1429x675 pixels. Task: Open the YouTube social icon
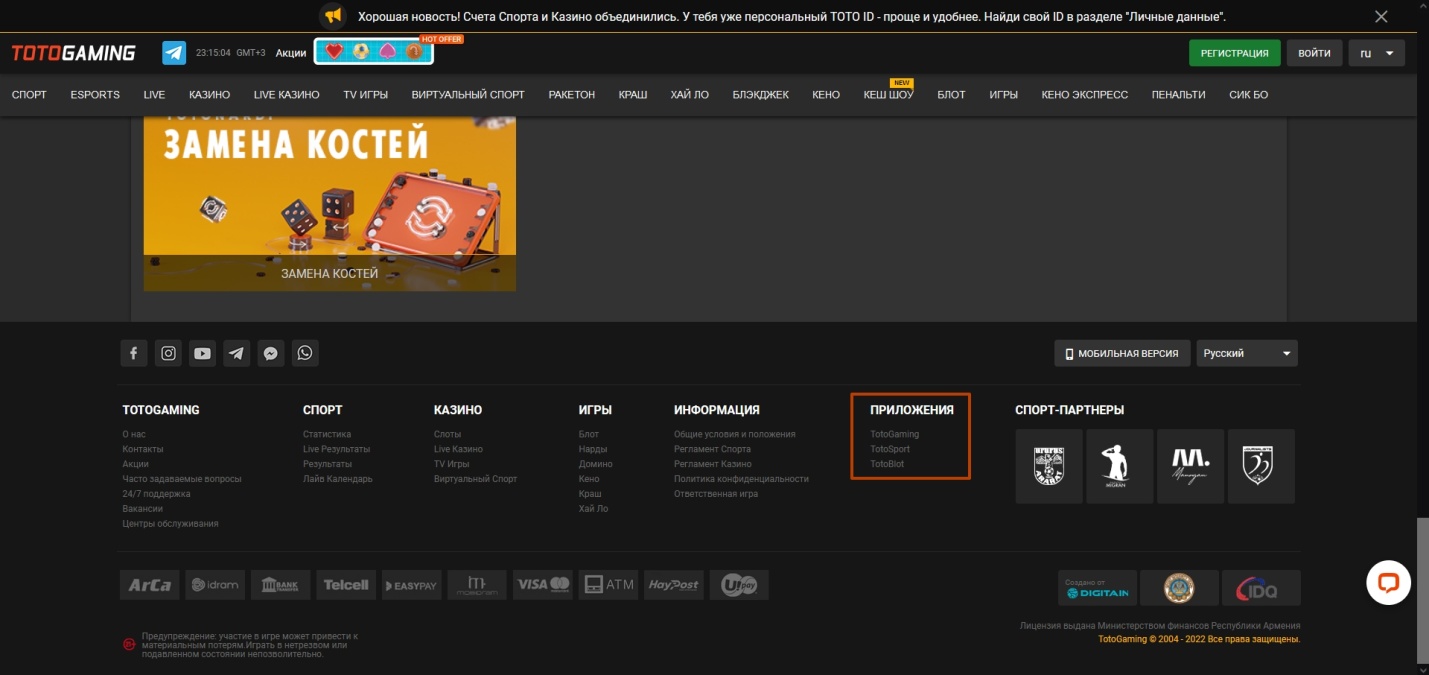click(203, 353)
